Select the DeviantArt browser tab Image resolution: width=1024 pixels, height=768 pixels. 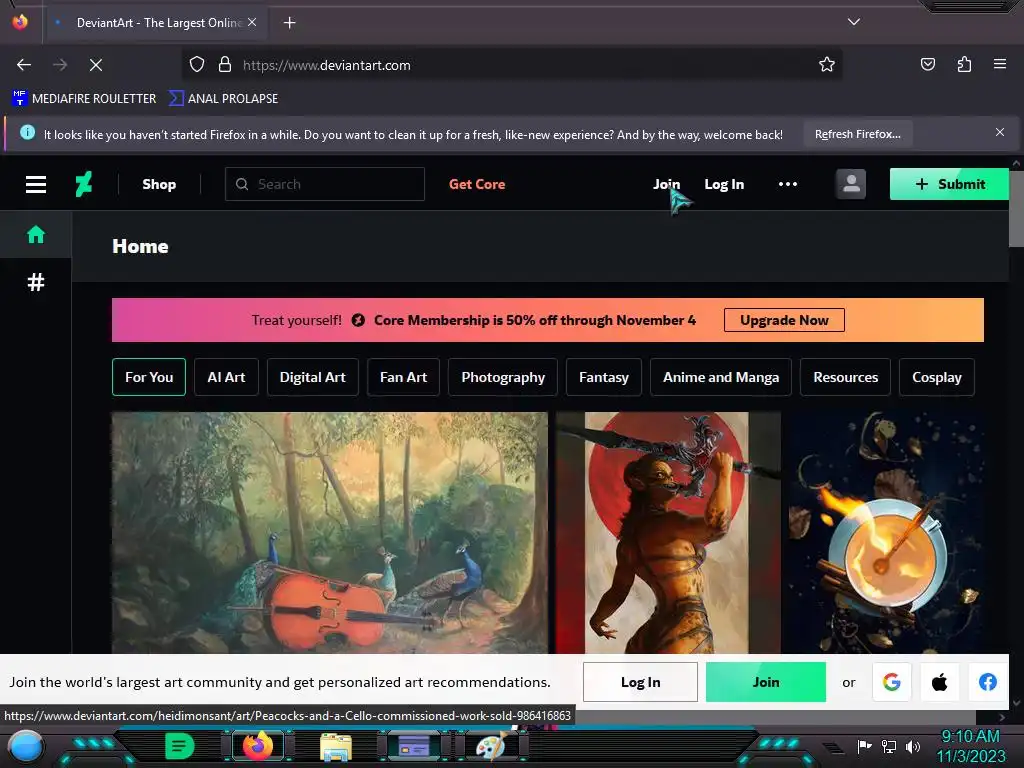155,23
